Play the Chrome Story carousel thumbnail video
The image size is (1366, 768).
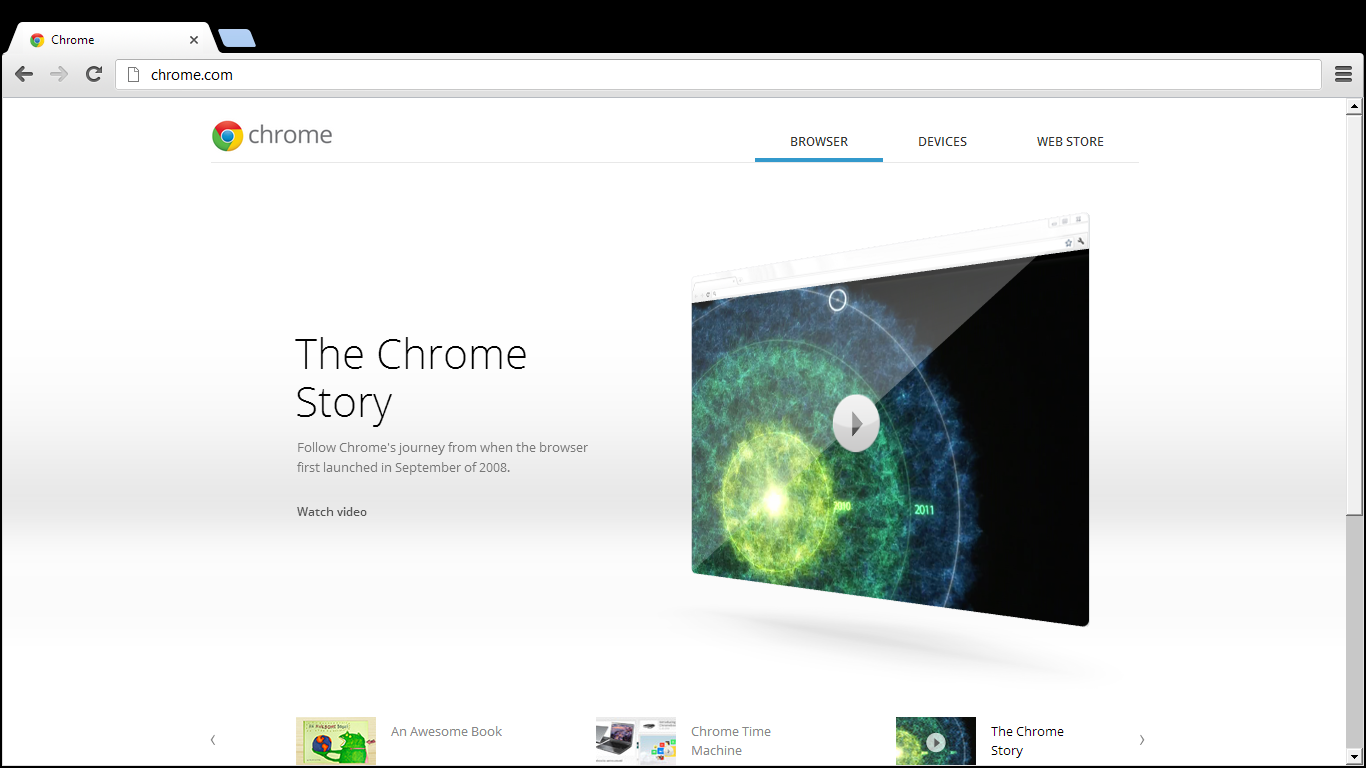click(936, 741)
